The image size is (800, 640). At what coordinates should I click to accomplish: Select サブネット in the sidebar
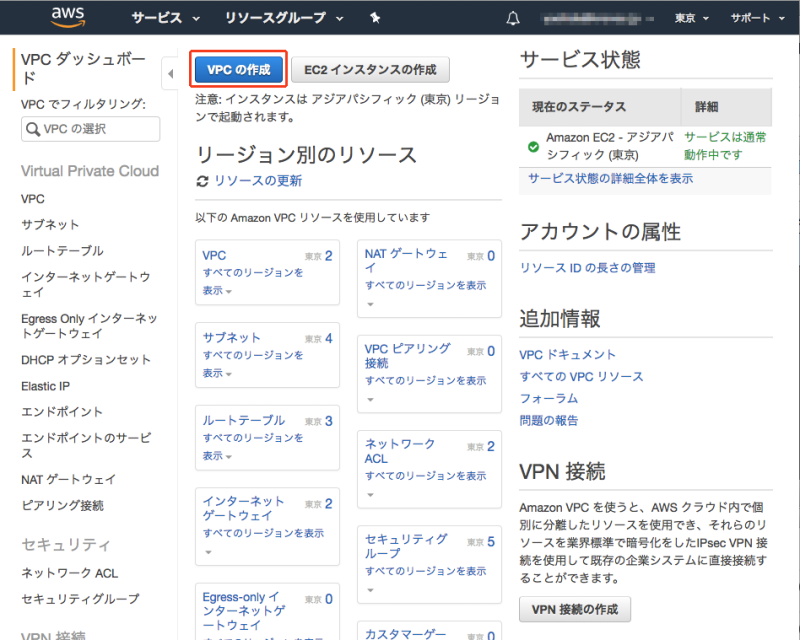pos(50,225)
